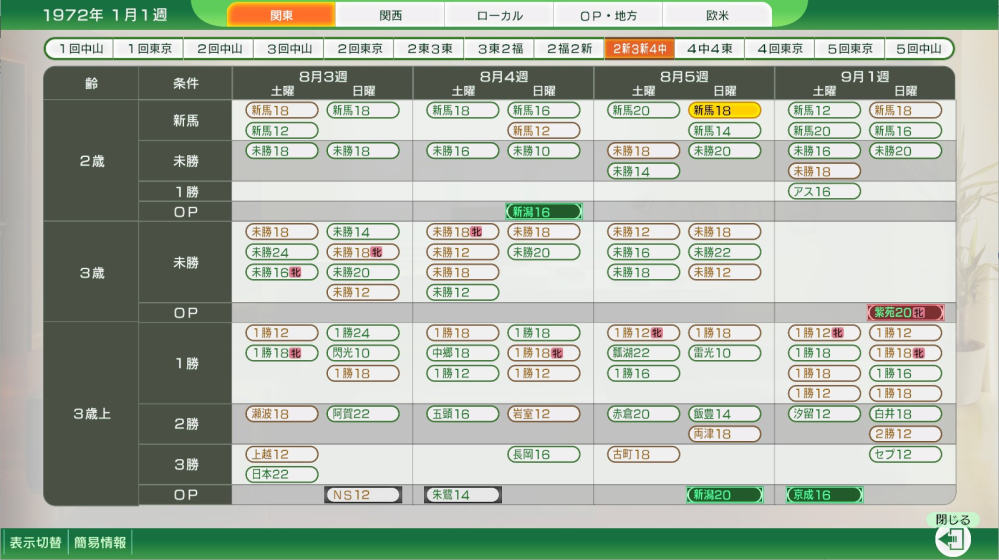
Task: Select the active 2新3新4中 meeting tab
Action: pyautogui.click(x=640, y=48)
